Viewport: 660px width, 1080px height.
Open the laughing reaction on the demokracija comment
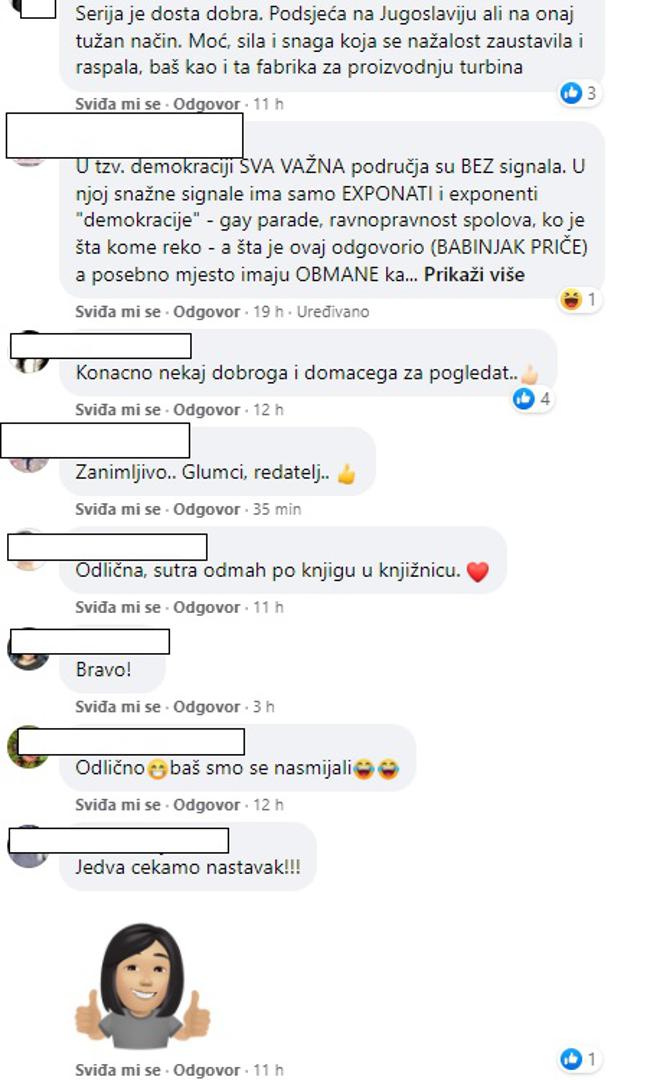click(x=579, y=300)
